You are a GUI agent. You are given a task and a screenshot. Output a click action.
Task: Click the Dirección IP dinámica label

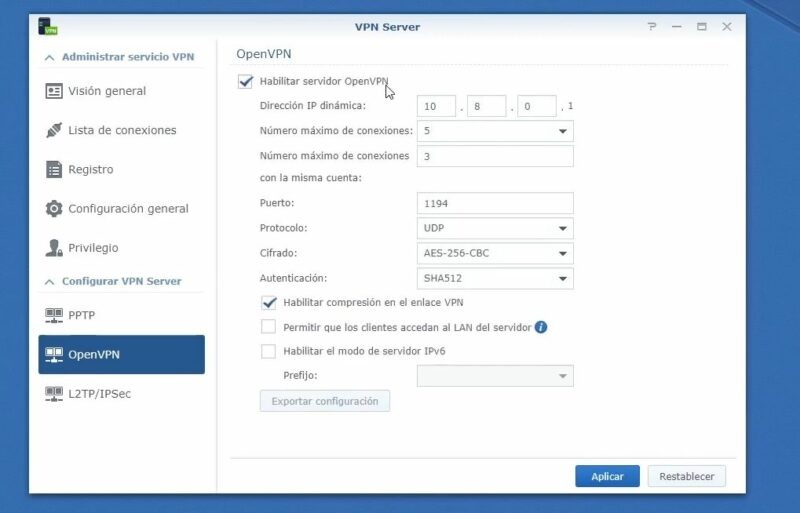[313, 106]
